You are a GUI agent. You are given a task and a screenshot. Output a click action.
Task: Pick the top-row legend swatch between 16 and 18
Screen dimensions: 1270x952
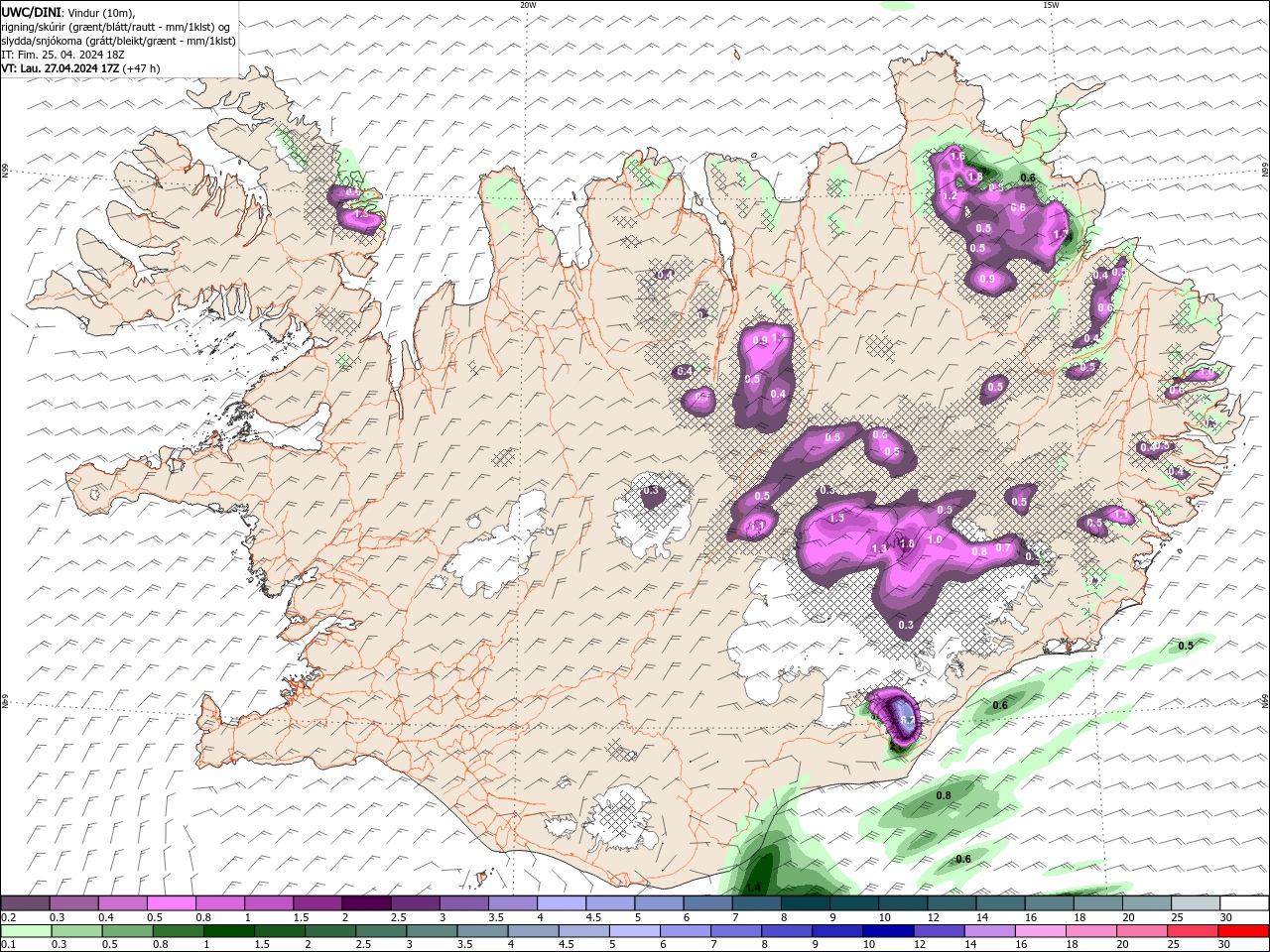tap(1049, 902)
